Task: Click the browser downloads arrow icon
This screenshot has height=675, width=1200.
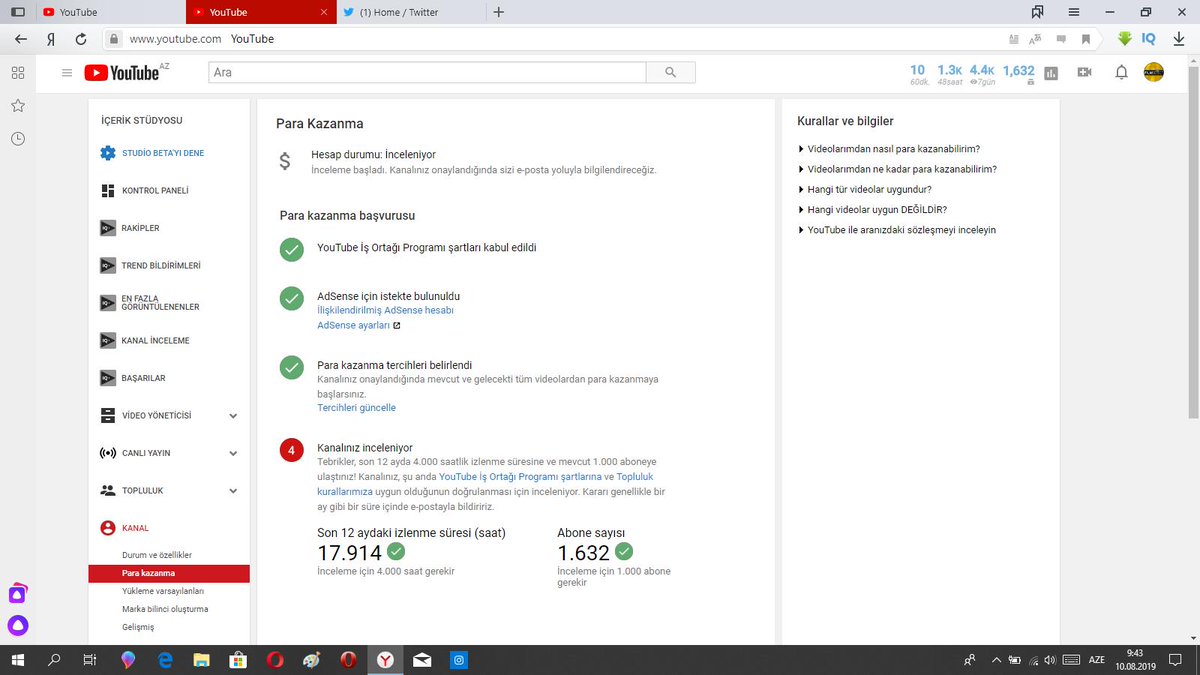Action: [1179, 38]
